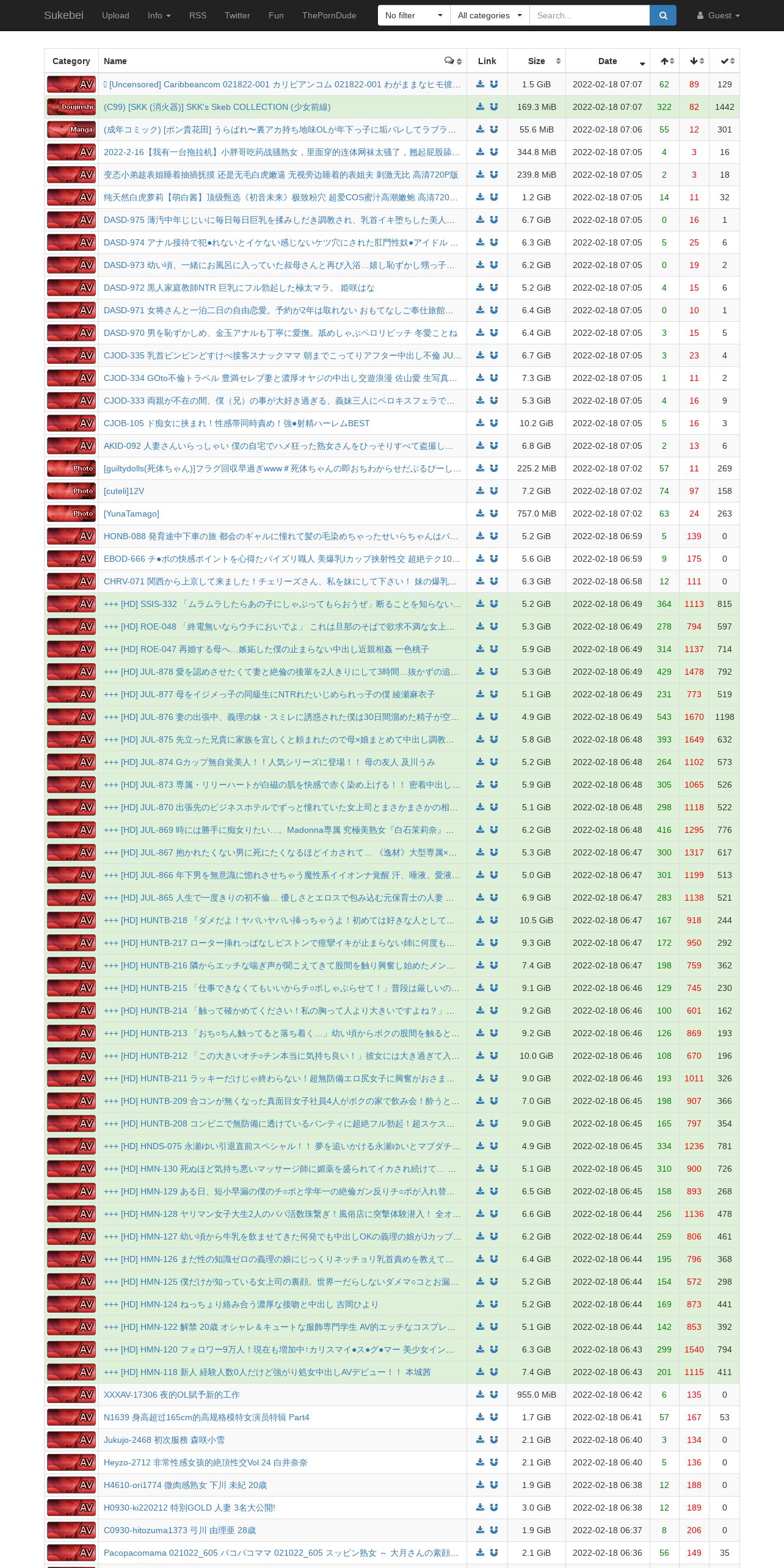Open magnet link for DASD-972 row
This screenshot has width=784, height=1568.
tap(494, 288)
